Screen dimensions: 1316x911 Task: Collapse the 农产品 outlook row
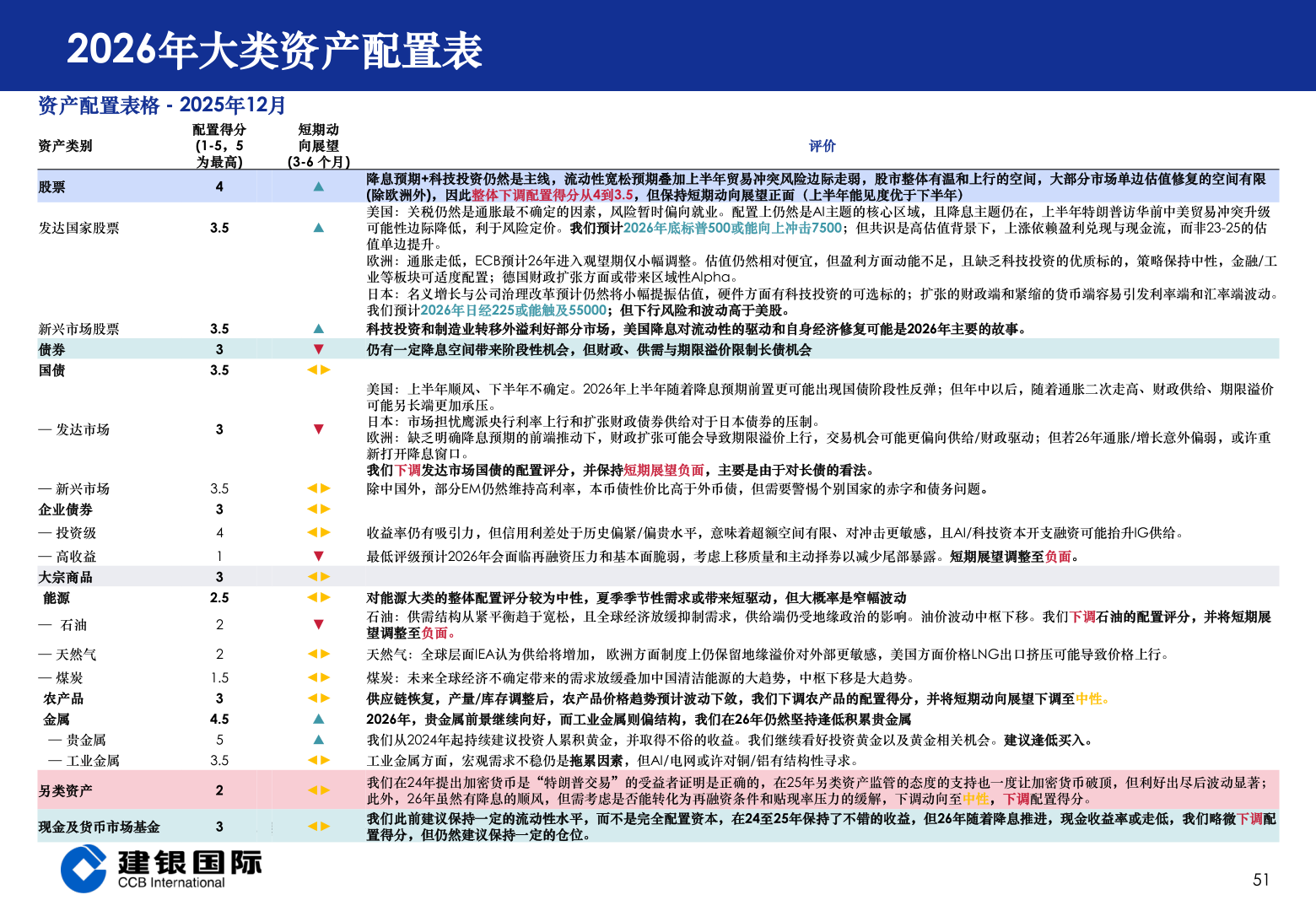(318, 698)
